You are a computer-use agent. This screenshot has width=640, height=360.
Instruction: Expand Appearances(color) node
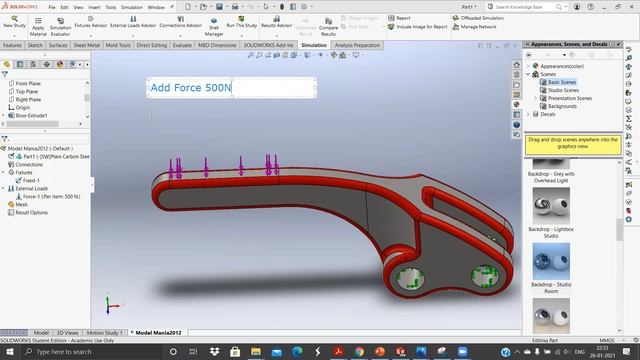(528, 66)
